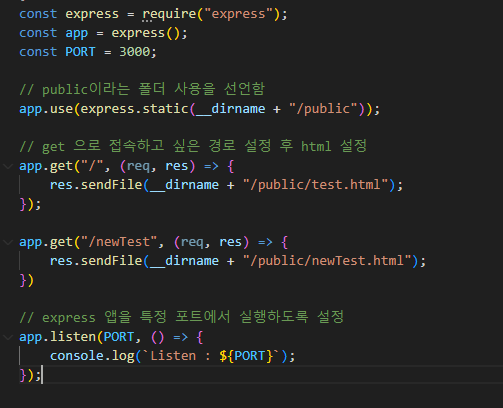The width and height of the screenshot is (503, 408).
Task: Click ${PORT} inside the template literal
Action: tap(246, 356)
